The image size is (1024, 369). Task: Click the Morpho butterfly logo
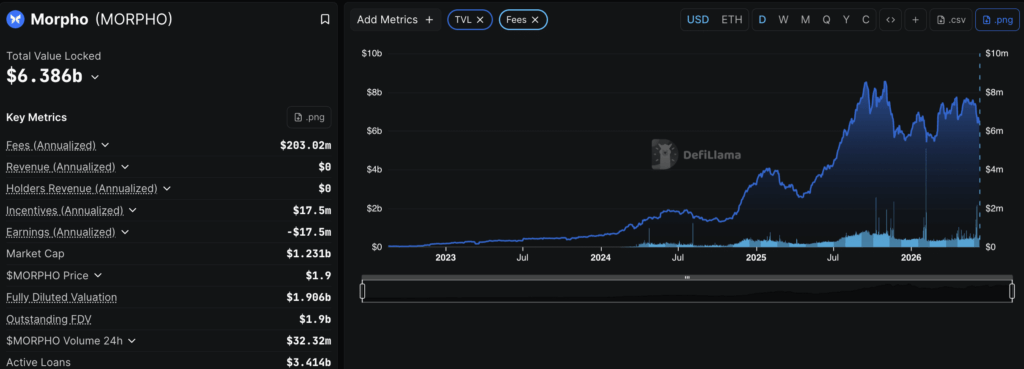tap(15, 20)
